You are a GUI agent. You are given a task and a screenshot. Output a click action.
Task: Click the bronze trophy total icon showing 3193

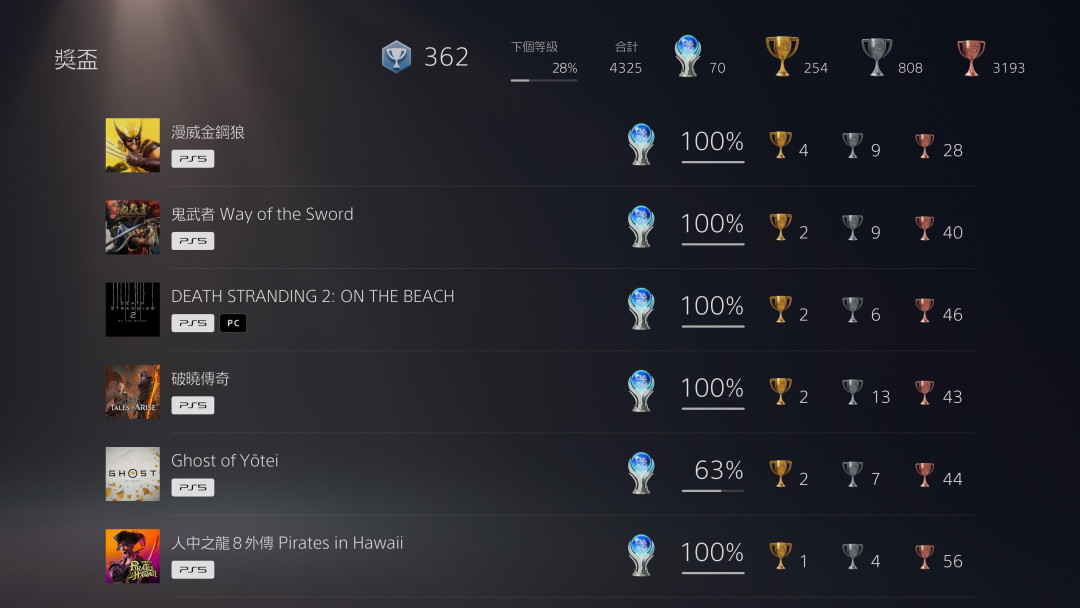coord(970,58)
